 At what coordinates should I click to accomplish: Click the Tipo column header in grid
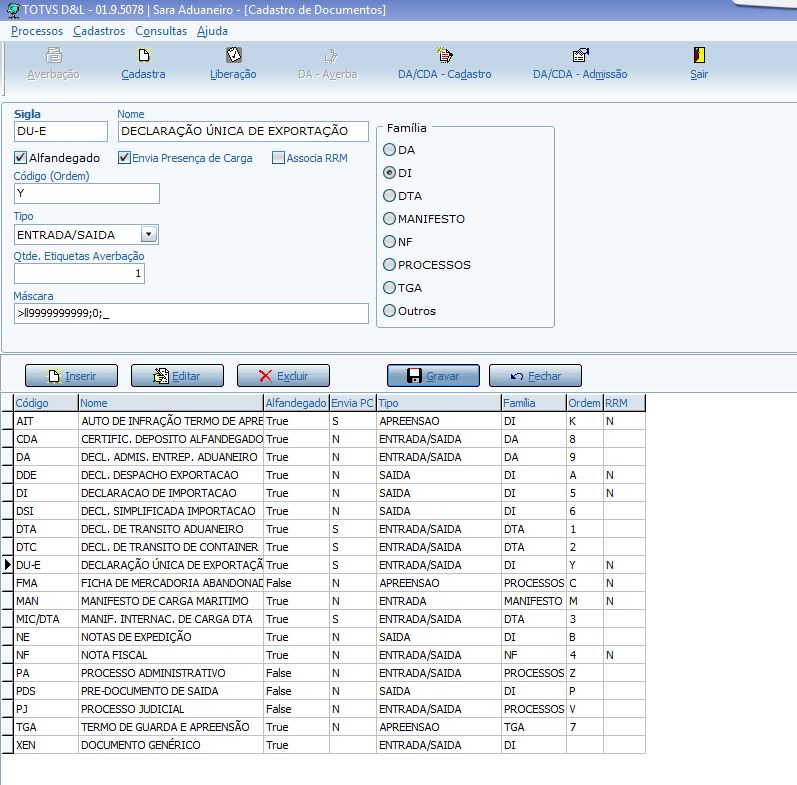point(439,403)
